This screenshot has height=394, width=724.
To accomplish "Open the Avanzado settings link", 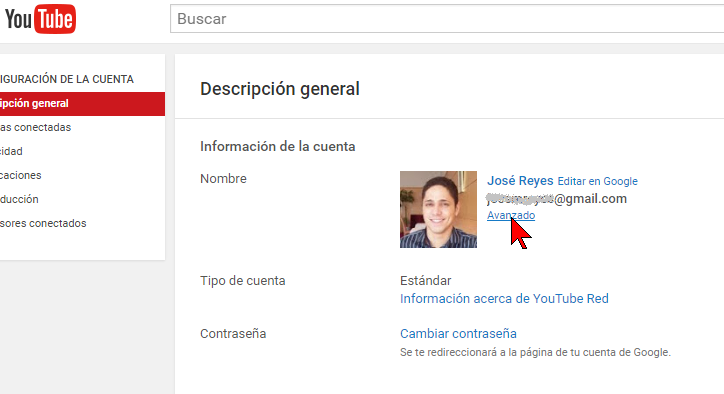I will [511, 215].
